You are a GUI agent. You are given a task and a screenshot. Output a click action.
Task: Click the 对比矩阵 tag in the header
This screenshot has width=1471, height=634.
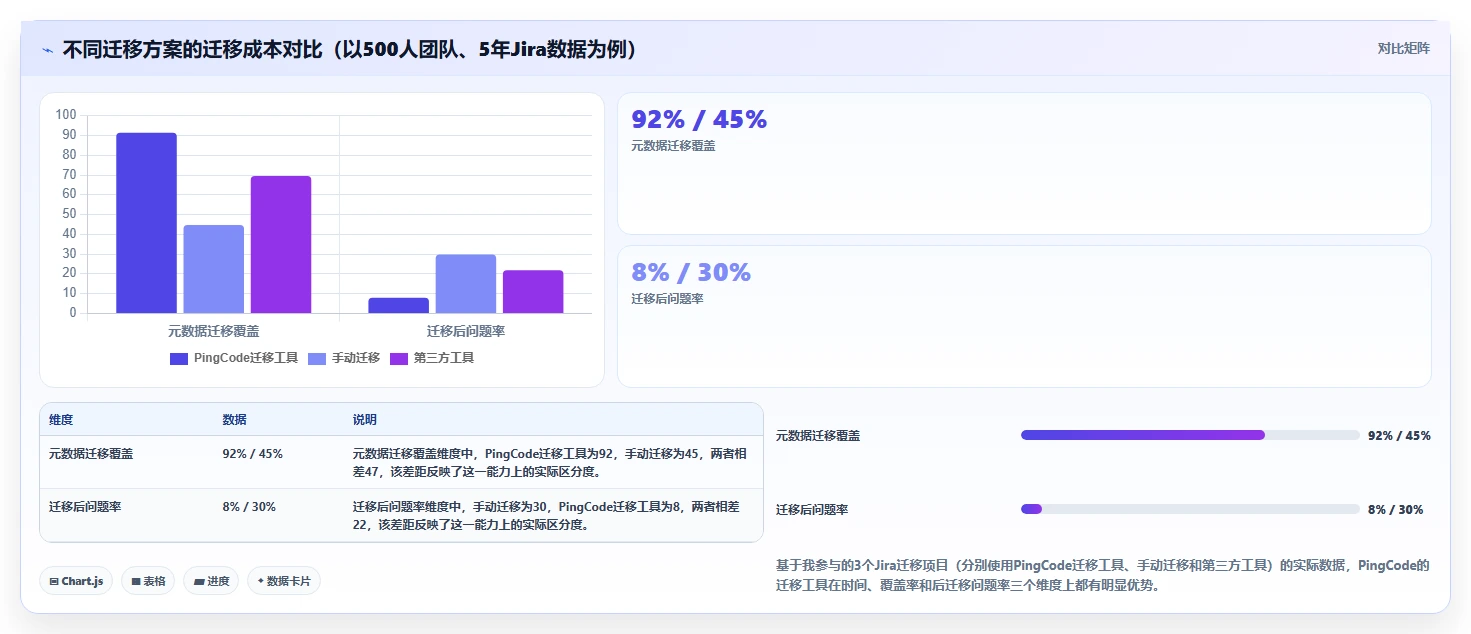pyautogui.click(x=1403, y=48)
